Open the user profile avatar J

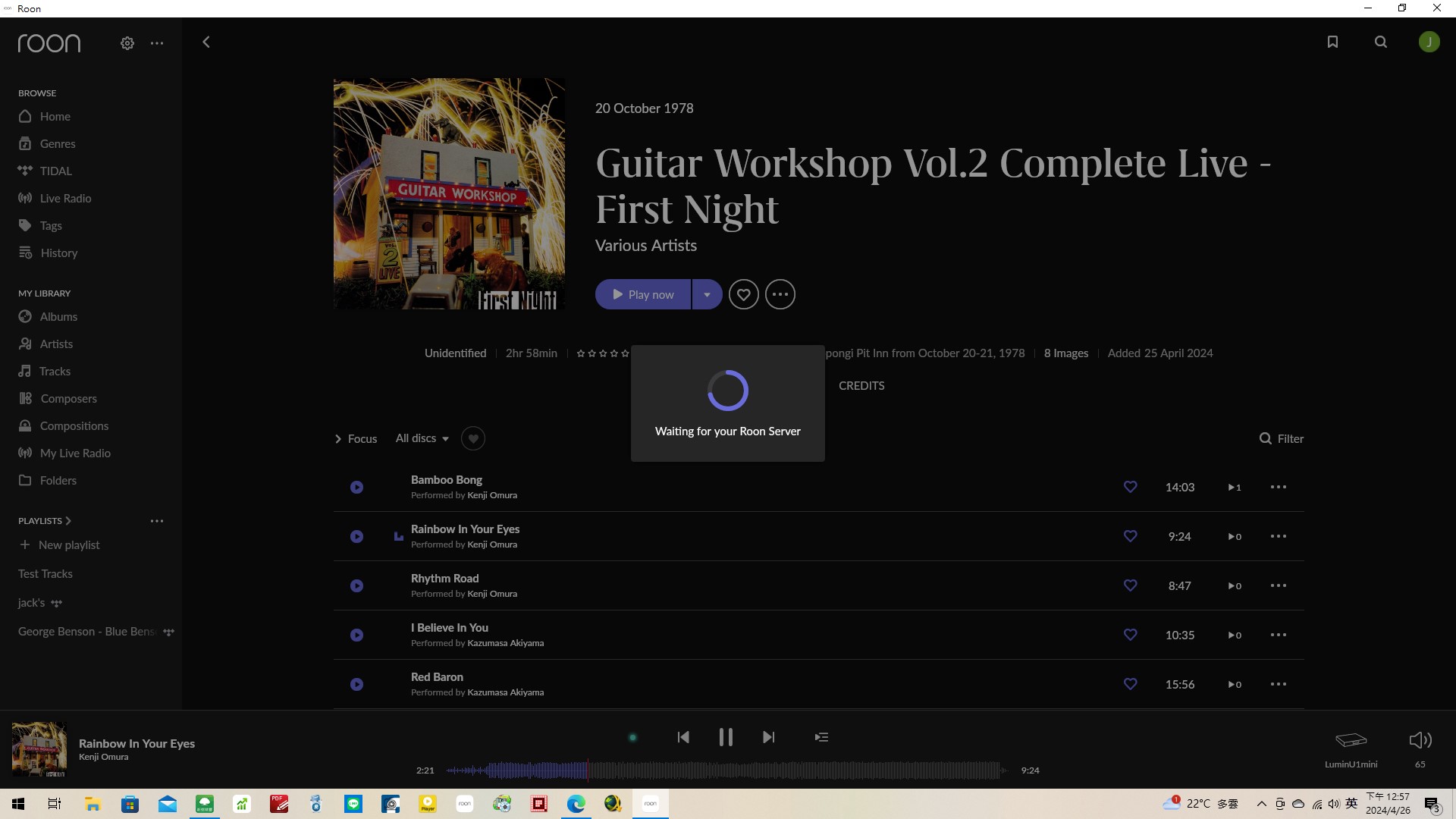(1429, 42)
